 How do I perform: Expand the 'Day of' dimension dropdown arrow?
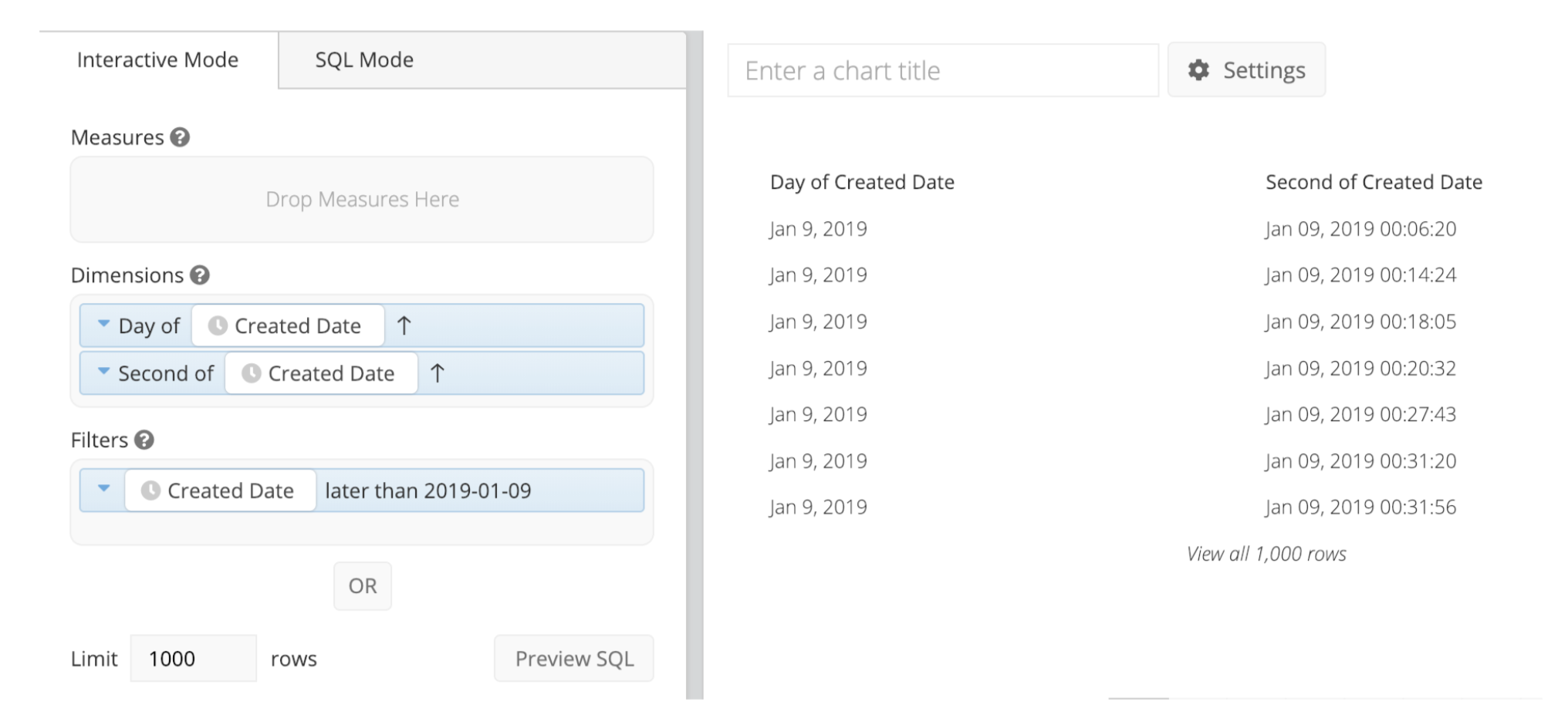coord(103,324)
